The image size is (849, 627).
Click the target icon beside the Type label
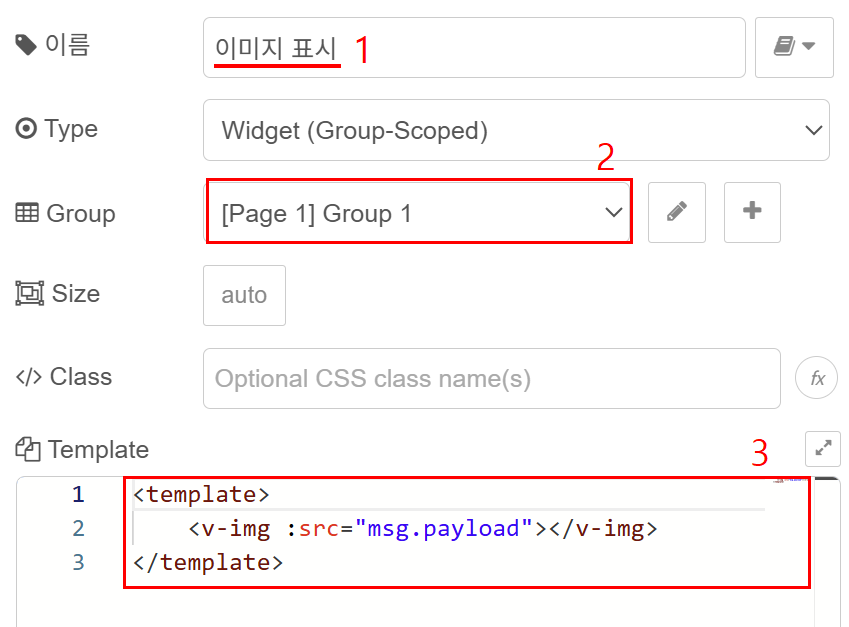(x=27, y=129)
